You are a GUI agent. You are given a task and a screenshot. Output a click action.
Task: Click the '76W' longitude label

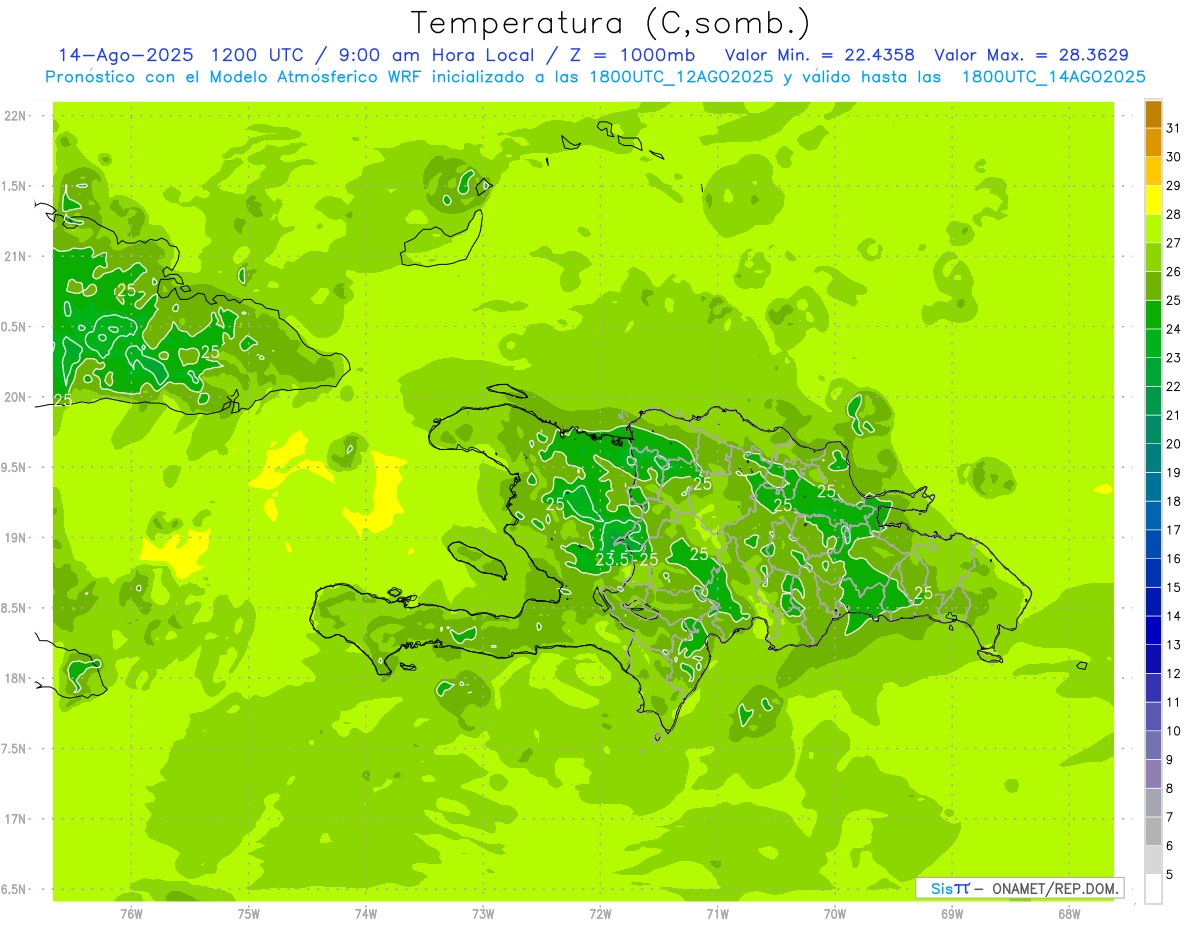[x=131, y=913]
